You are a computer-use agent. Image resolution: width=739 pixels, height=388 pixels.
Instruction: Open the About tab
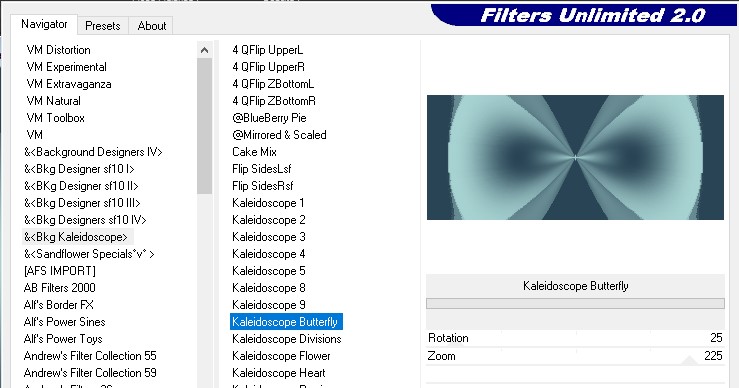pos(152,26)
